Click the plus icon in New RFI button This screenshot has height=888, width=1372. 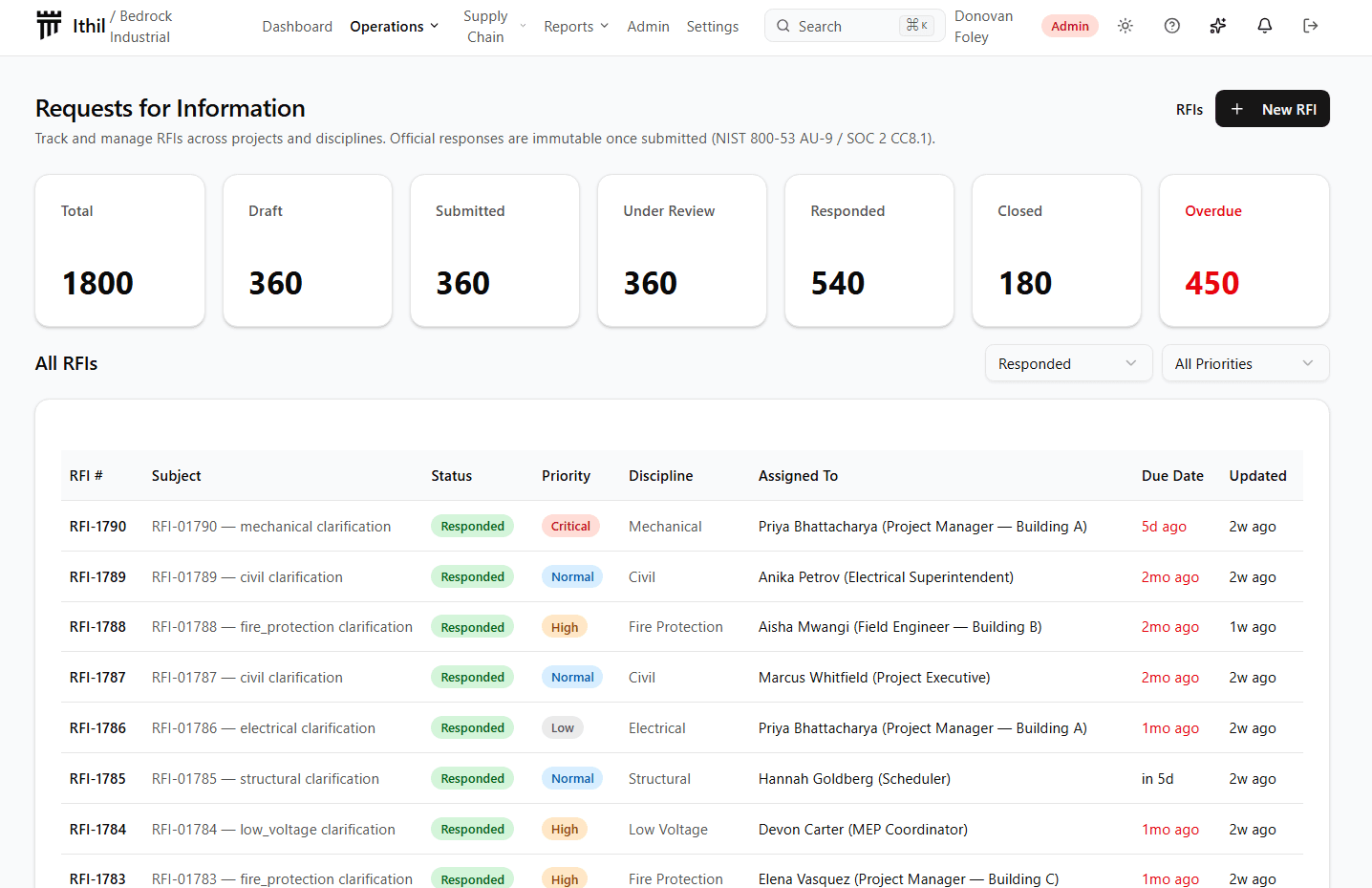click(1237, 109)
